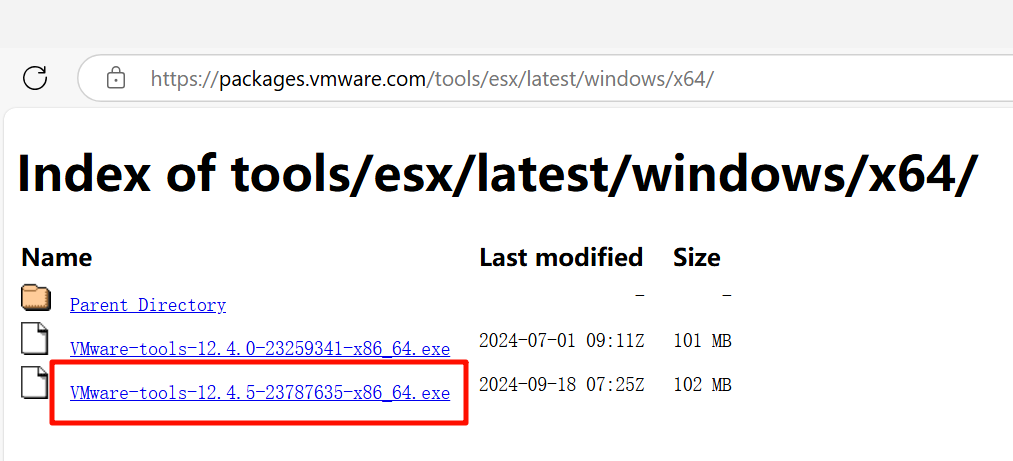Image resolution: width=1013 pixels, height=461 pixels.
Task: Click the browser reload page icon
Action: pyautogui.click(x=35, y=78)
